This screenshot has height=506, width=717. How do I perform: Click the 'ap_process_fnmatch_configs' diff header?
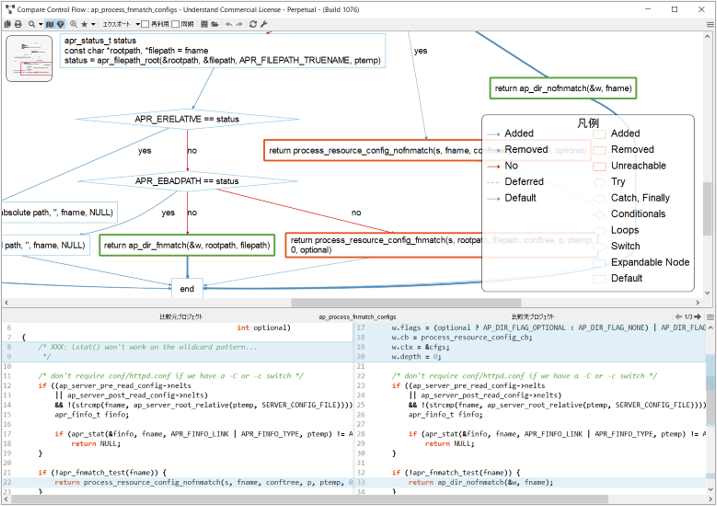coord(358,317)
